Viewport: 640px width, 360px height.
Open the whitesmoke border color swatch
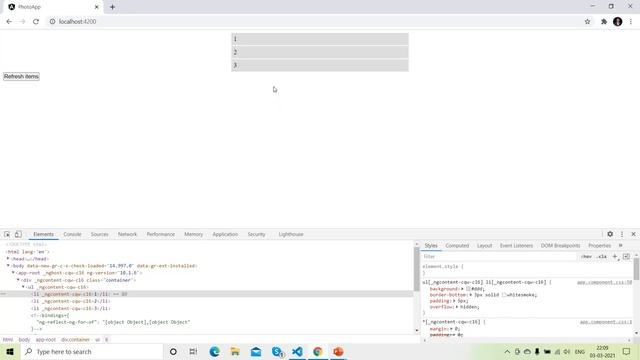504,295
